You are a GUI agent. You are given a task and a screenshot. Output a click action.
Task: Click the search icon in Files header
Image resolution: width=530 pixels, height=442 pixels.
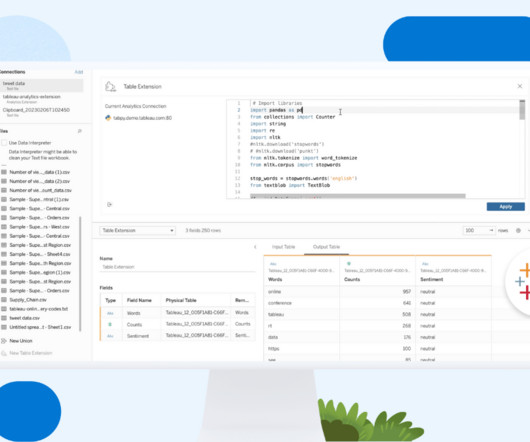coord(80,131)
